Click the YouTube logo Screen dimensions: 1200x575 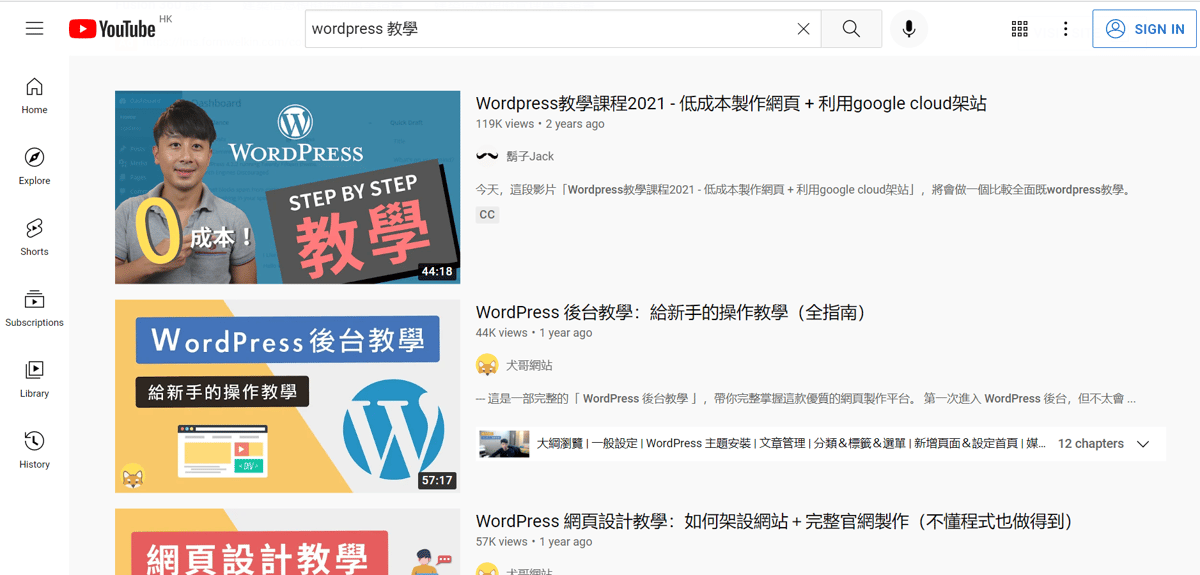112,29
